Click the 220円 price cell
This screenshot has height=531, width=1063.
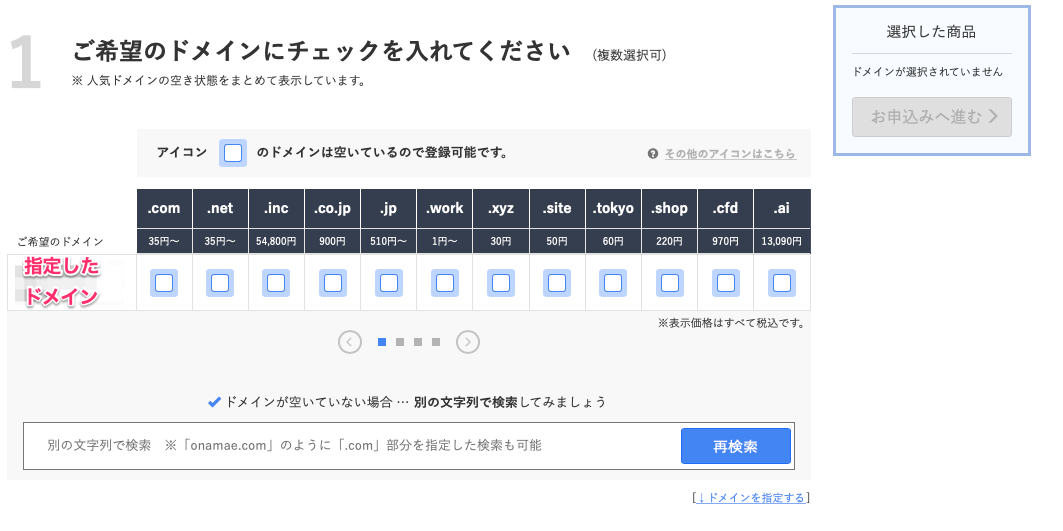tap(670, 241)
